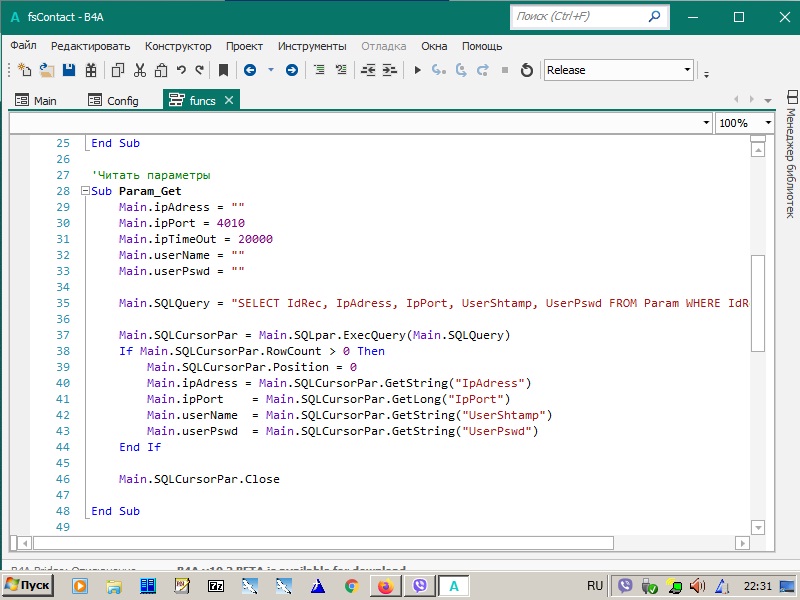Click in the Поиск search field
Viewport: 800px width, 600px height.
click(x=581, y=16)
